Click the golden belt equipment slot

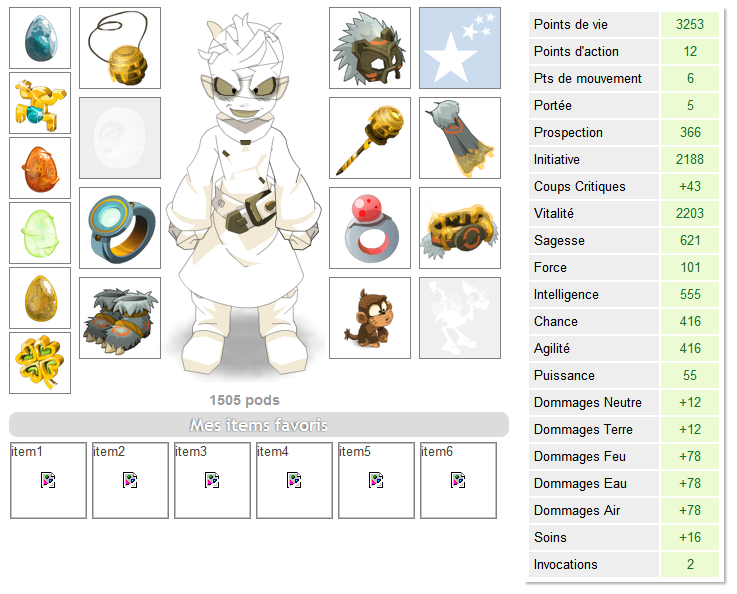pyautogui.click(x=460, y=228)
